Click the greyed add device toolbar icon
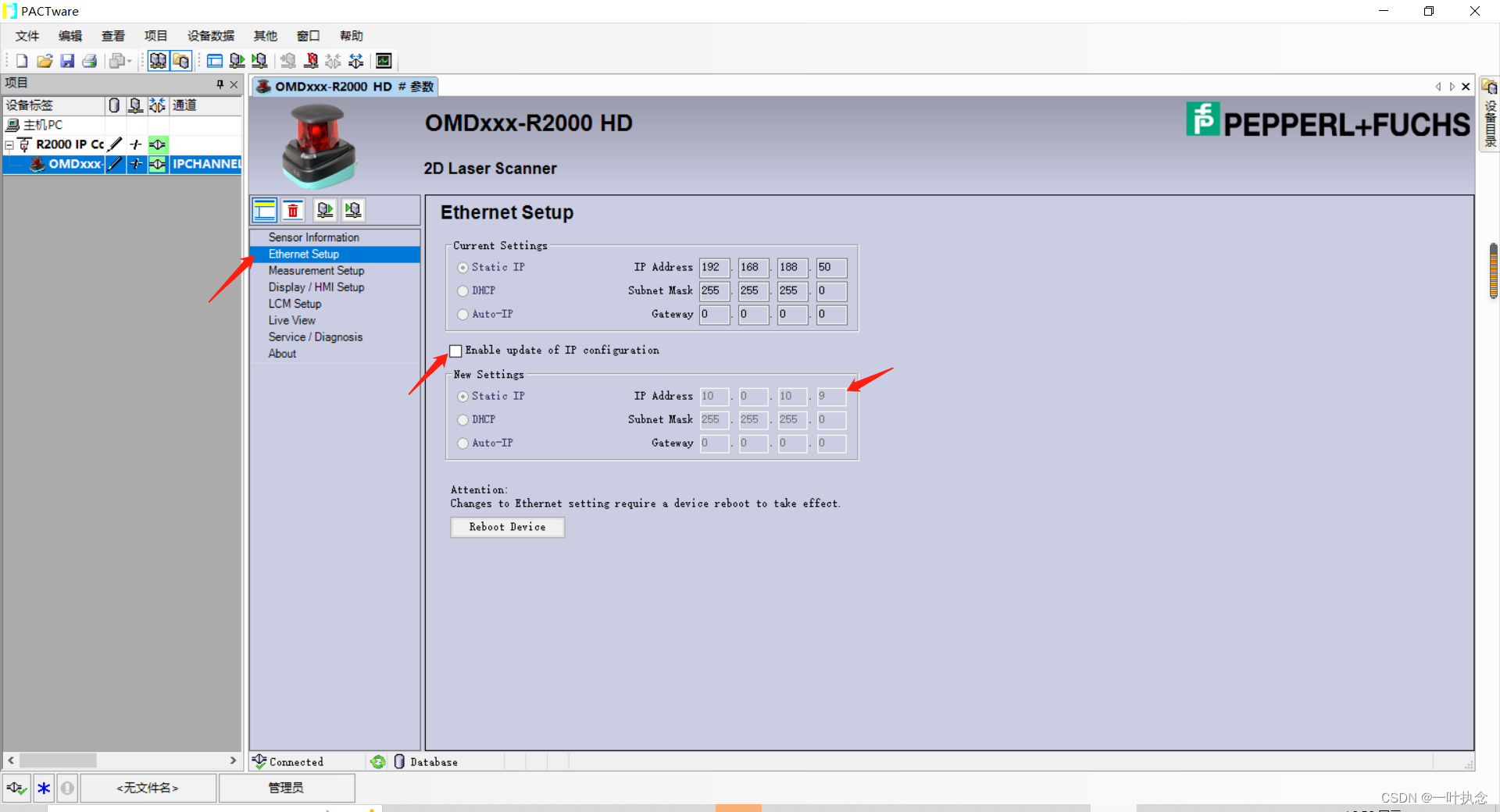Screen dimensions: 1500x812 [x=288, y=61]
